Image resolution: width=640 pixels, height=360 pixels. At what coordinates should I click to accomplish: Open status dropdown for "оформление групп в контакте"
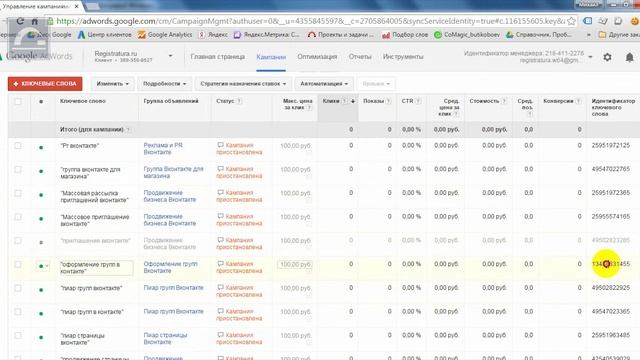pos(43,266)
